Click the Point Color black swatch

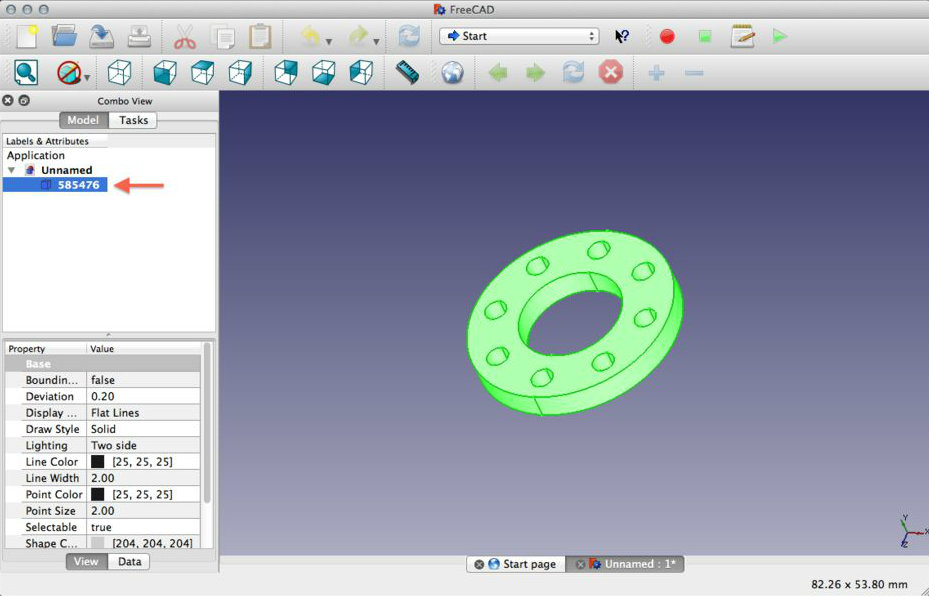pyautogui.click(x=98, y=494)
